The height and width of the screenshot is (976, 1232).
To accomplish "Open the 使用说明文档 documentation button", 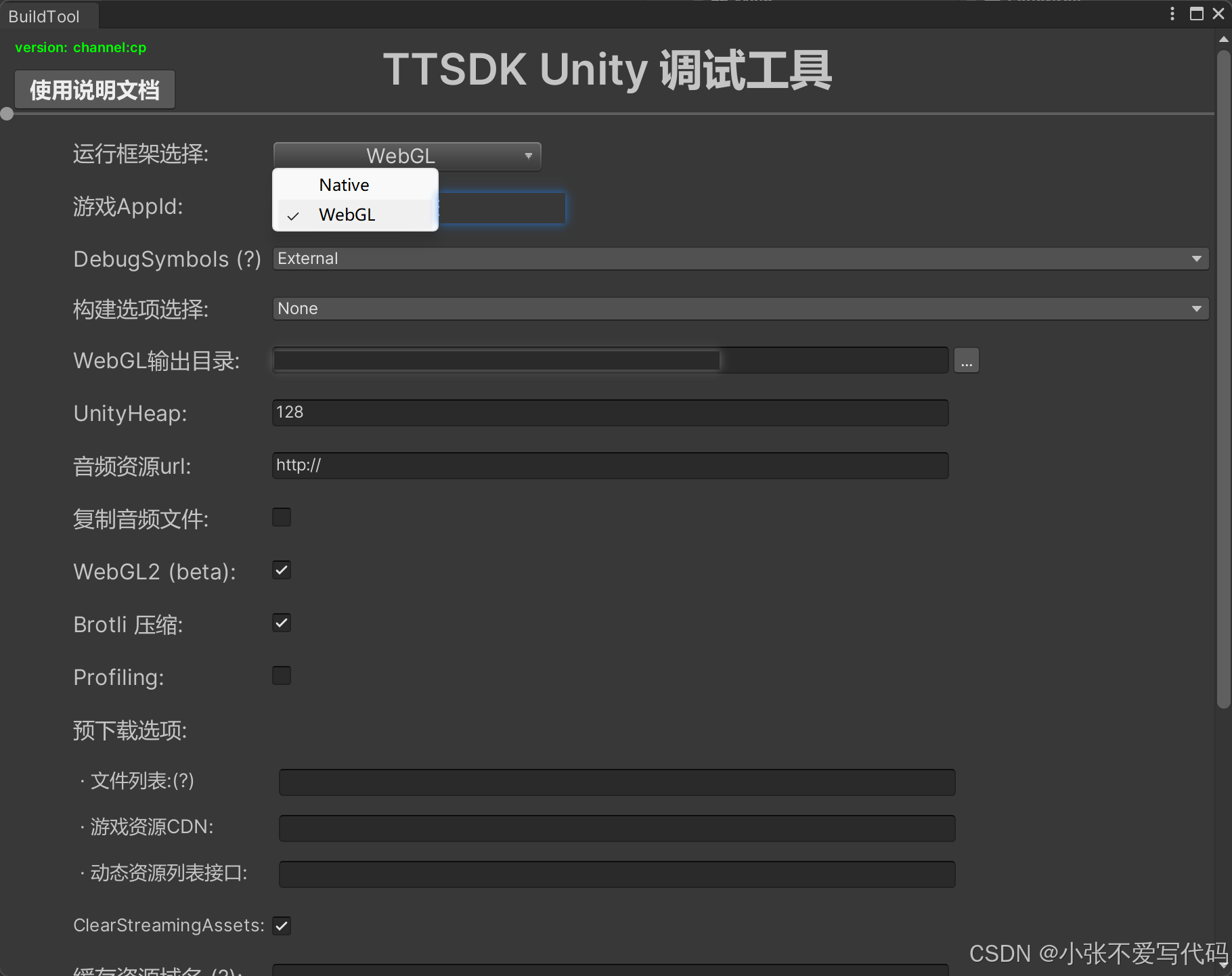I will click(95, 90).
